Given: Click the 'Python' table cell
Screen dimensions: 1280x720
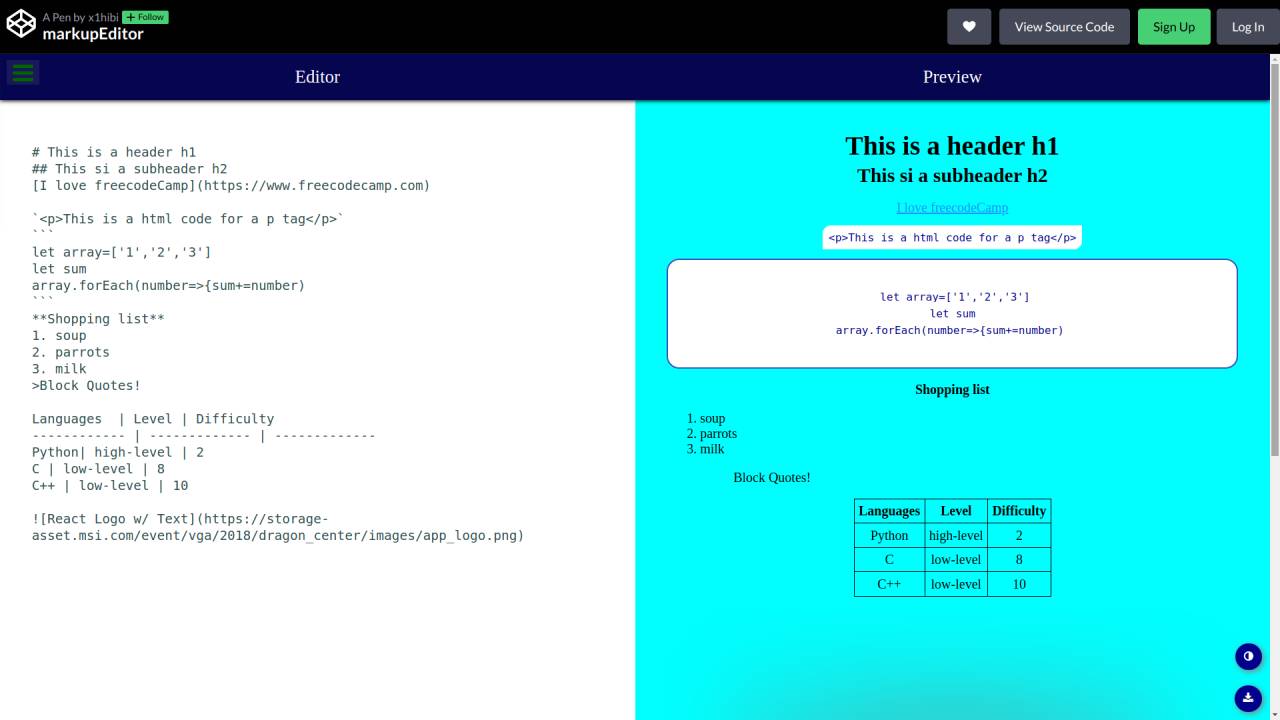Looking at the screenshot, I should 889,536.
